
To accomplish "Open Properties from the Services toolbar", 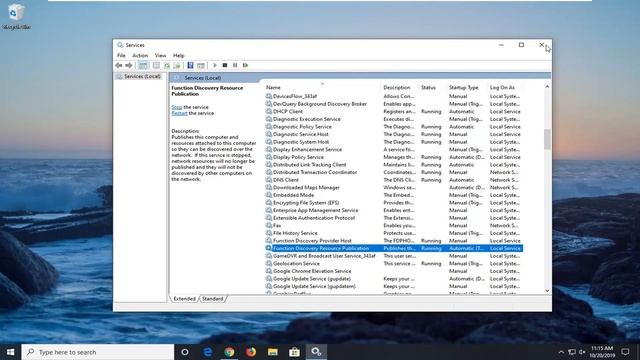I will (x=156, y=65).
